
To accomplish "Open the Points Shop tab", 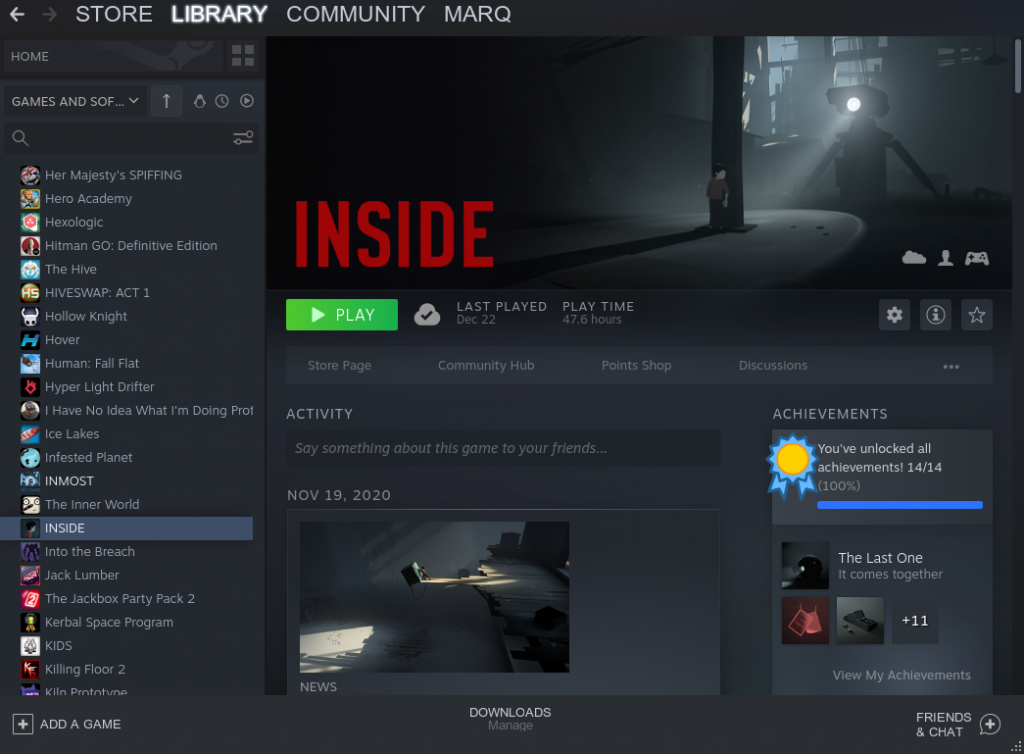I will pos(636,366).
